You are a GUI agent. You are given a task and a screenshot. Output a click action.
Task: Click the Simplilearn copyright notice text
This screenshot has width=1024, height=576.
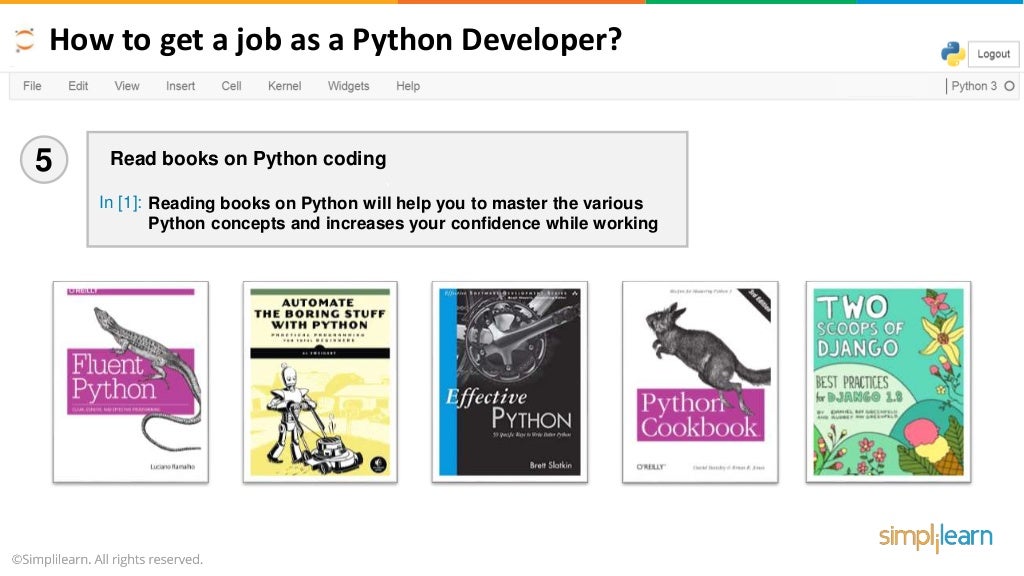107,560
